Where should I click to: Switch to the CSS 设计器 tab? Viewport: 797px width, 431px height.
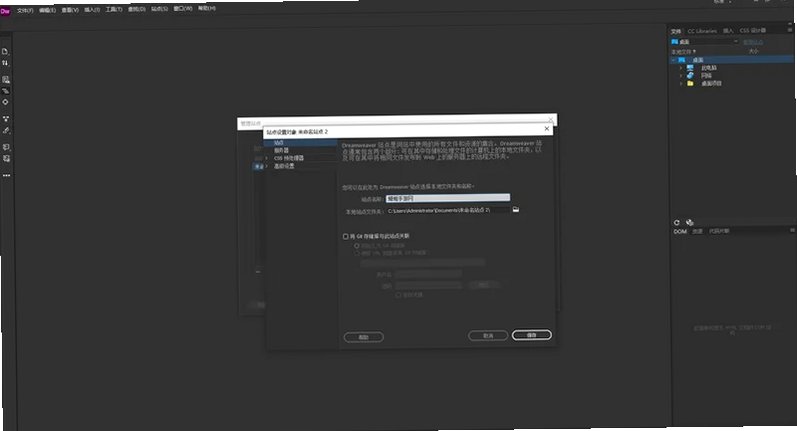tap(752, 30)
